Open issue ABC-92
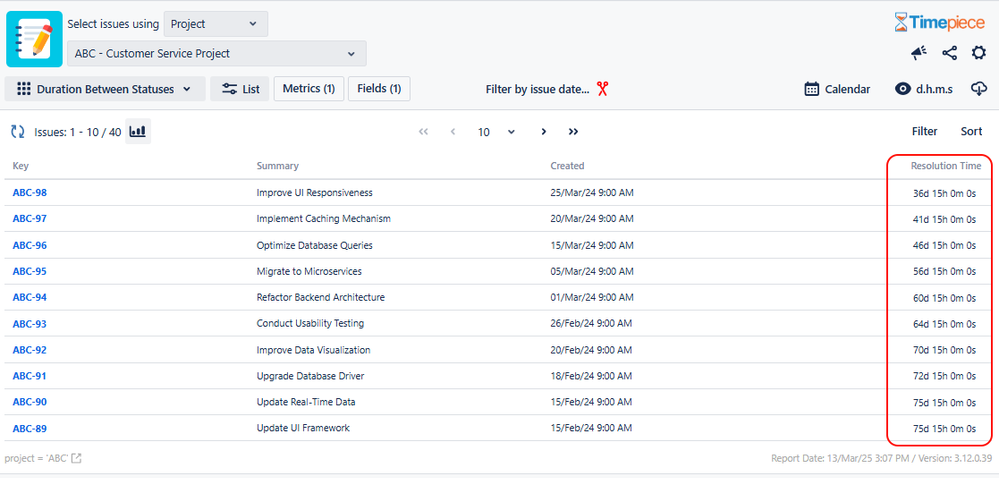Image resolution: width=999 pixels, height=478 pixels. pyautogui.click(x=29, y=350)
